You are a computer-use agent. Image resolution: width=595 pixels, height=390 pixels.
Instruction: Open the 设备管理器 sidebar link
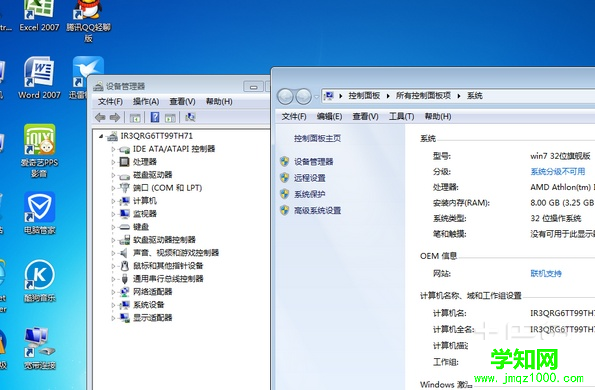(x=313, y=162)
